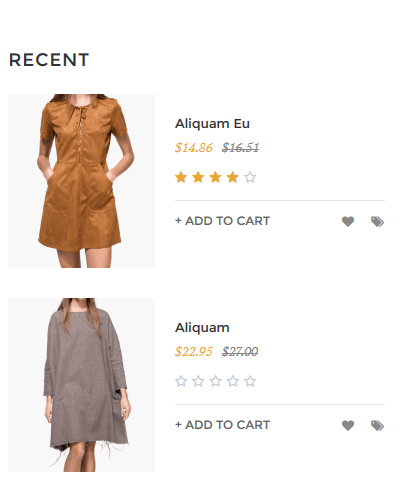Image resolution: width=407 pixels, height=493 pixels.
Task: Click the RECENT section heading
Action: pyautogui.click(x=49, y=60)
